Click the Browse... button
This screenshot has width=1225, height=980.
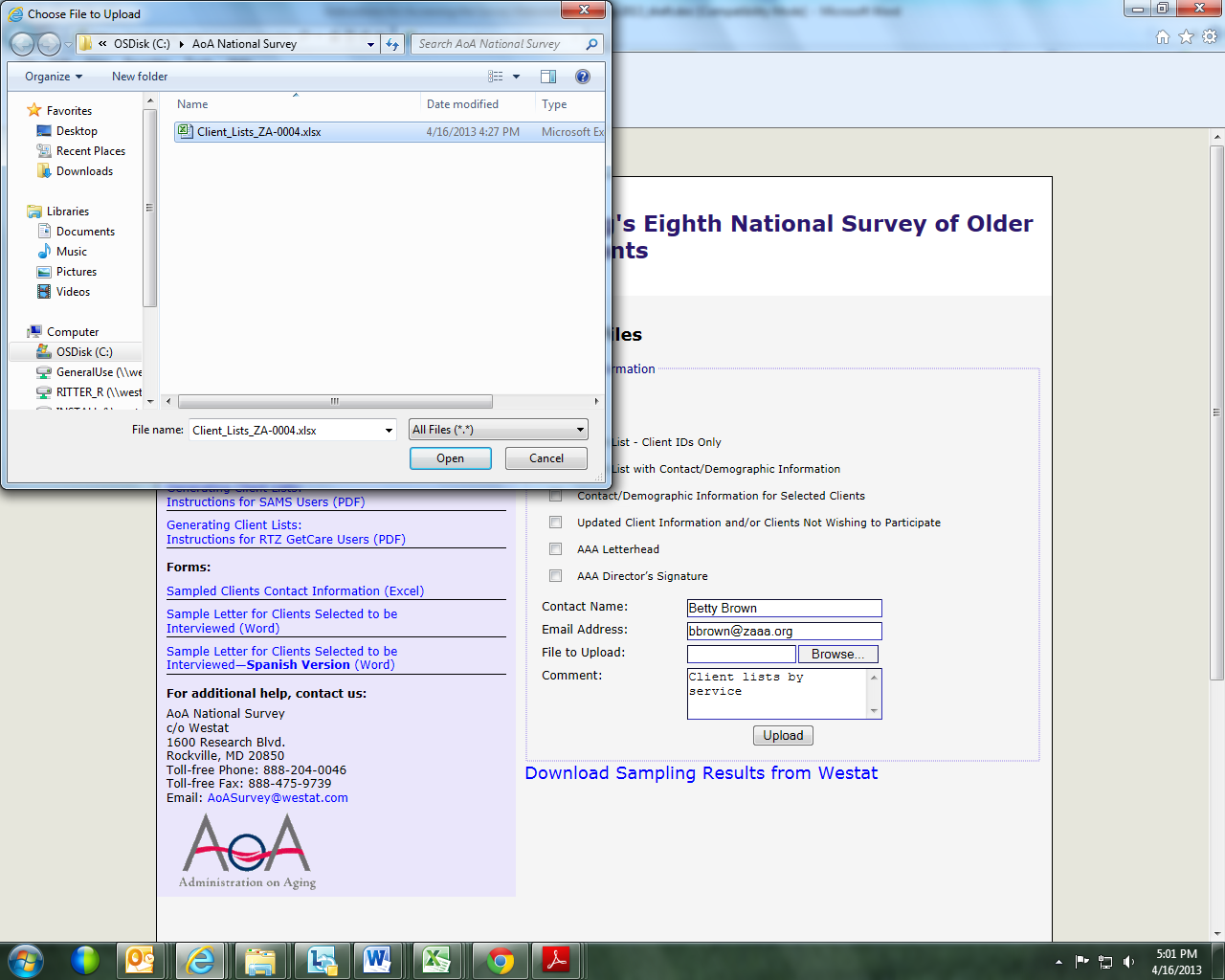(x=837, y=655)
